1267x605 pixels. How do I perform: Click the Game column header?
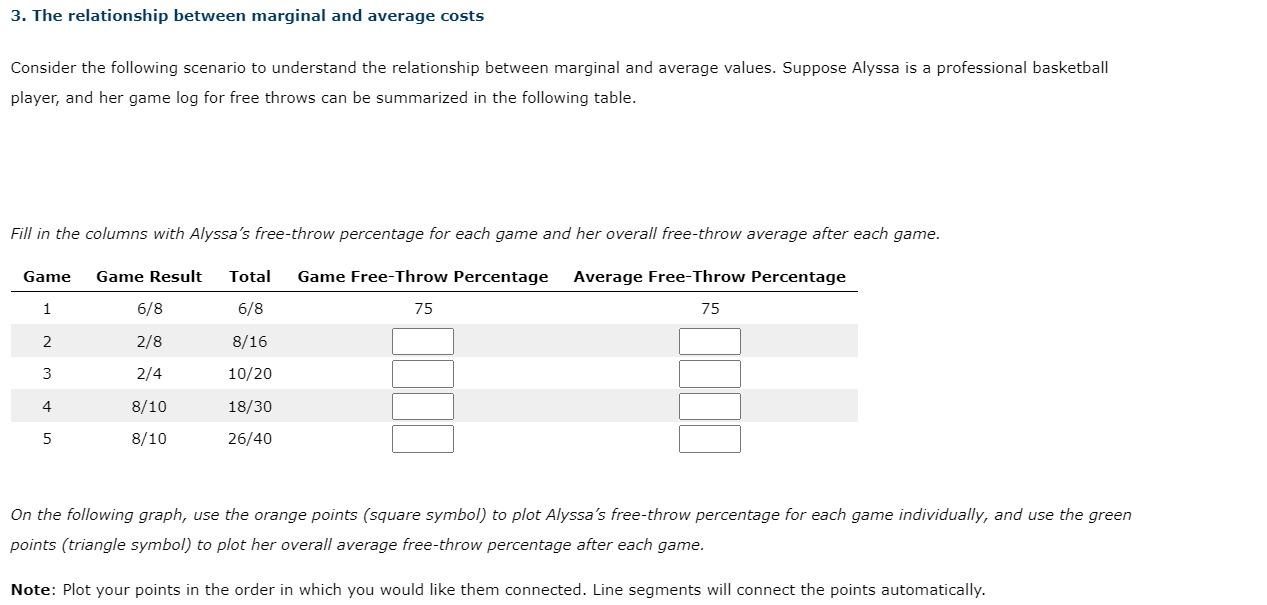[47, 276]
